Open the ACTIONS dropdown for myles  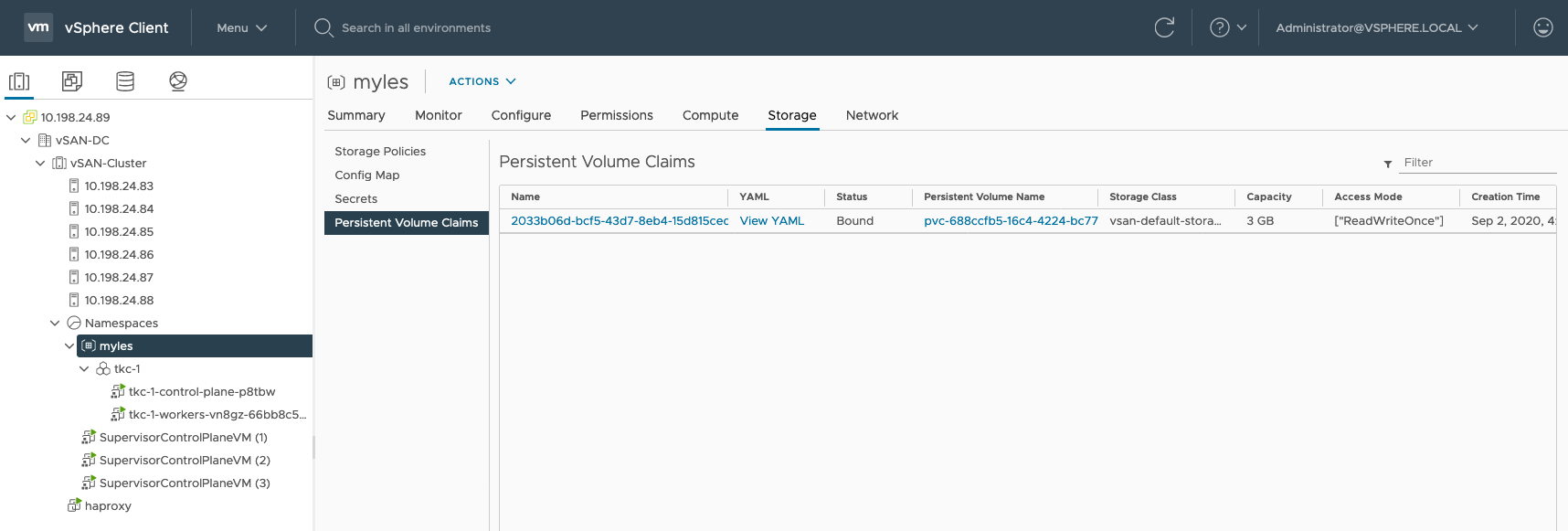click(482, 81)
